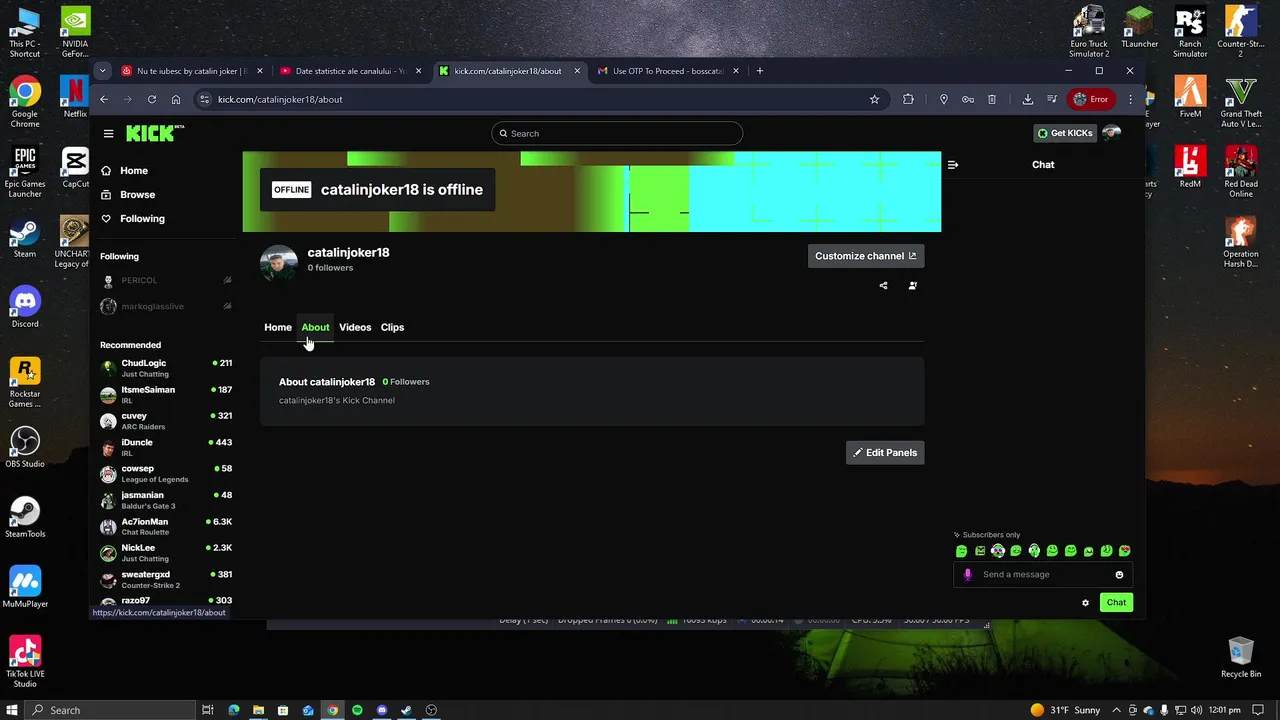The image size is (1280, 720).
Task: Open Chrome extensions puzzle icon
Action: coord(908,99)
